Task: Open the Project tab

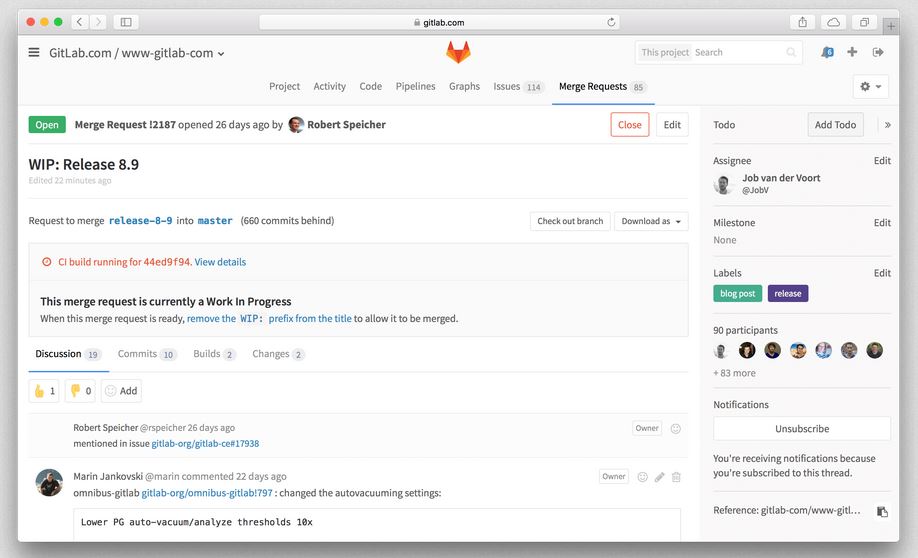Action: point(285,86)
